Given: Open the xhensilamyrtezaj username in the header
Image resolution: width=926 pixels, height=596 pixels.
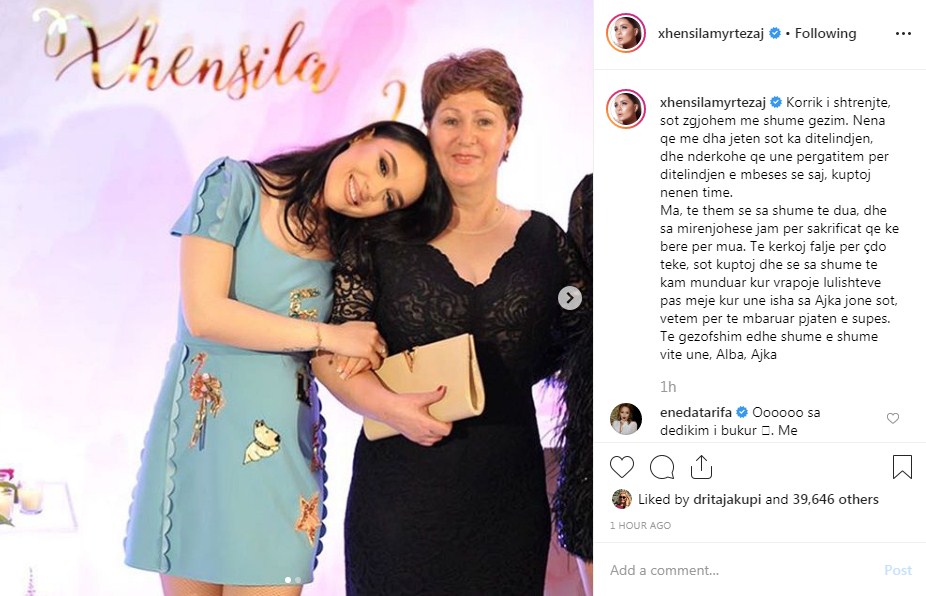Looking at the screenshot, I should (711, 34).
